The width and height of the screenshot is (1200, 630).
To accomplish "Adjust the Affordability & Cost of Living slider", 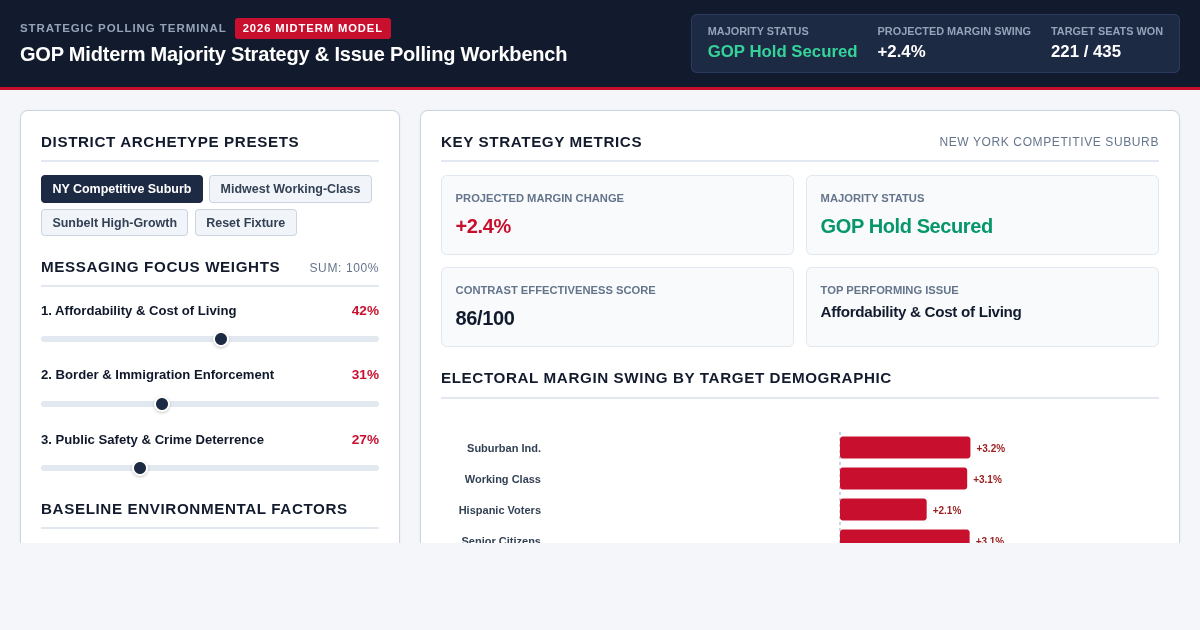I will coord(210,339).
